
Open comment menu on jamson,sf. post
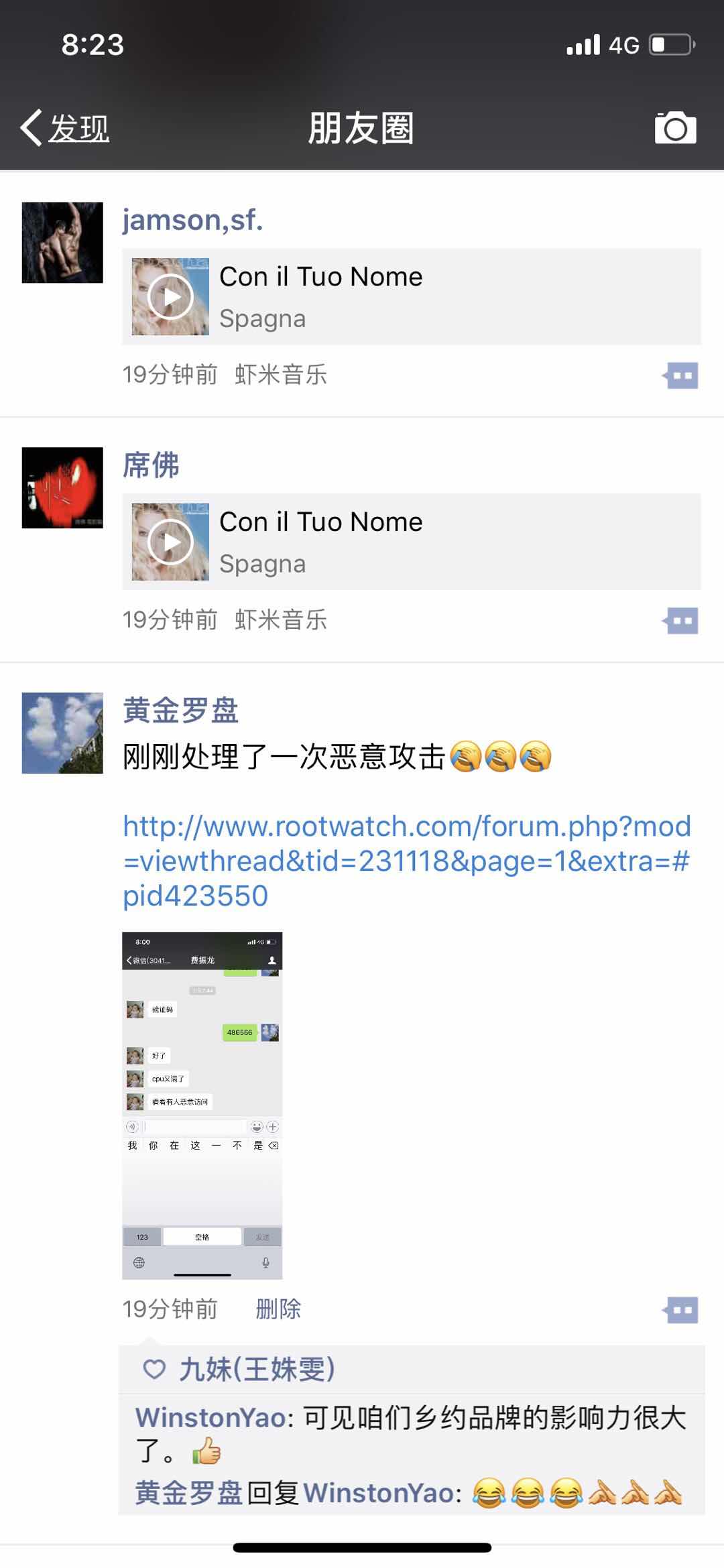tap(680, 375)
